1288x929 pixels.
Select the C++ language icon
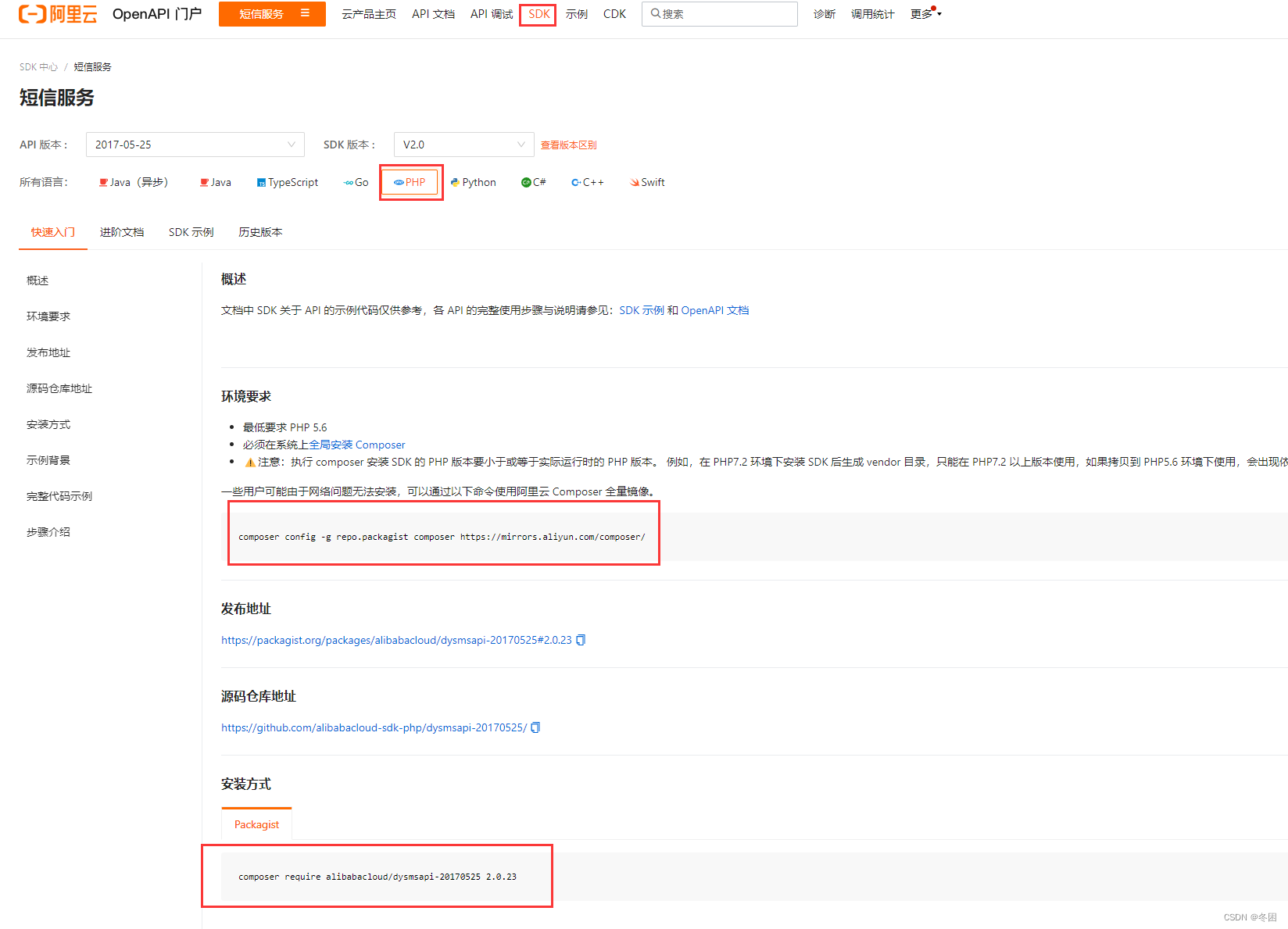(x=587, y=182)
